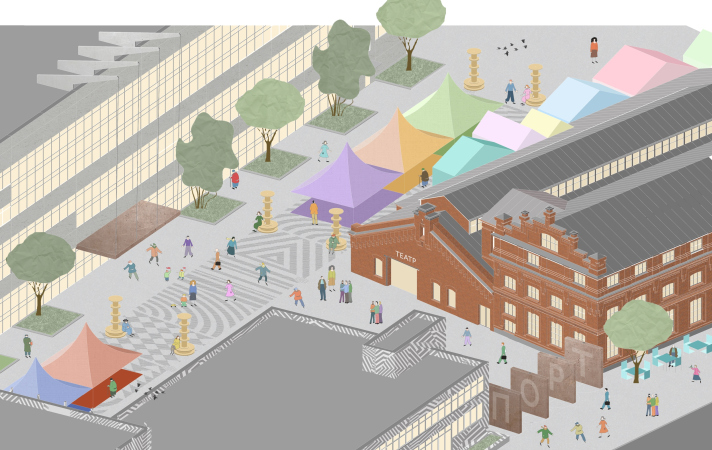Image resolution: width=712 pixels, height=450 pixels.
Task: Click the teal roof canopy
Action: pyautogui.click(x=468, y=157)
